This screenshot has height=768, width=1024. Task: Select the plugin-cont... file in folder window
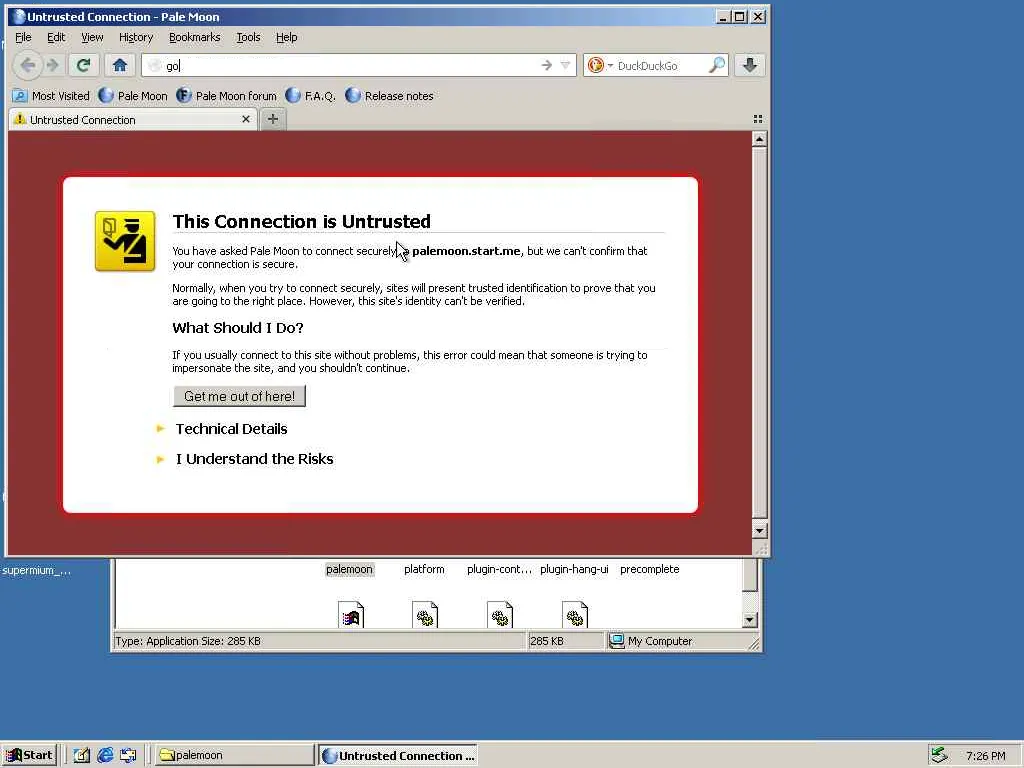(499, 569)
